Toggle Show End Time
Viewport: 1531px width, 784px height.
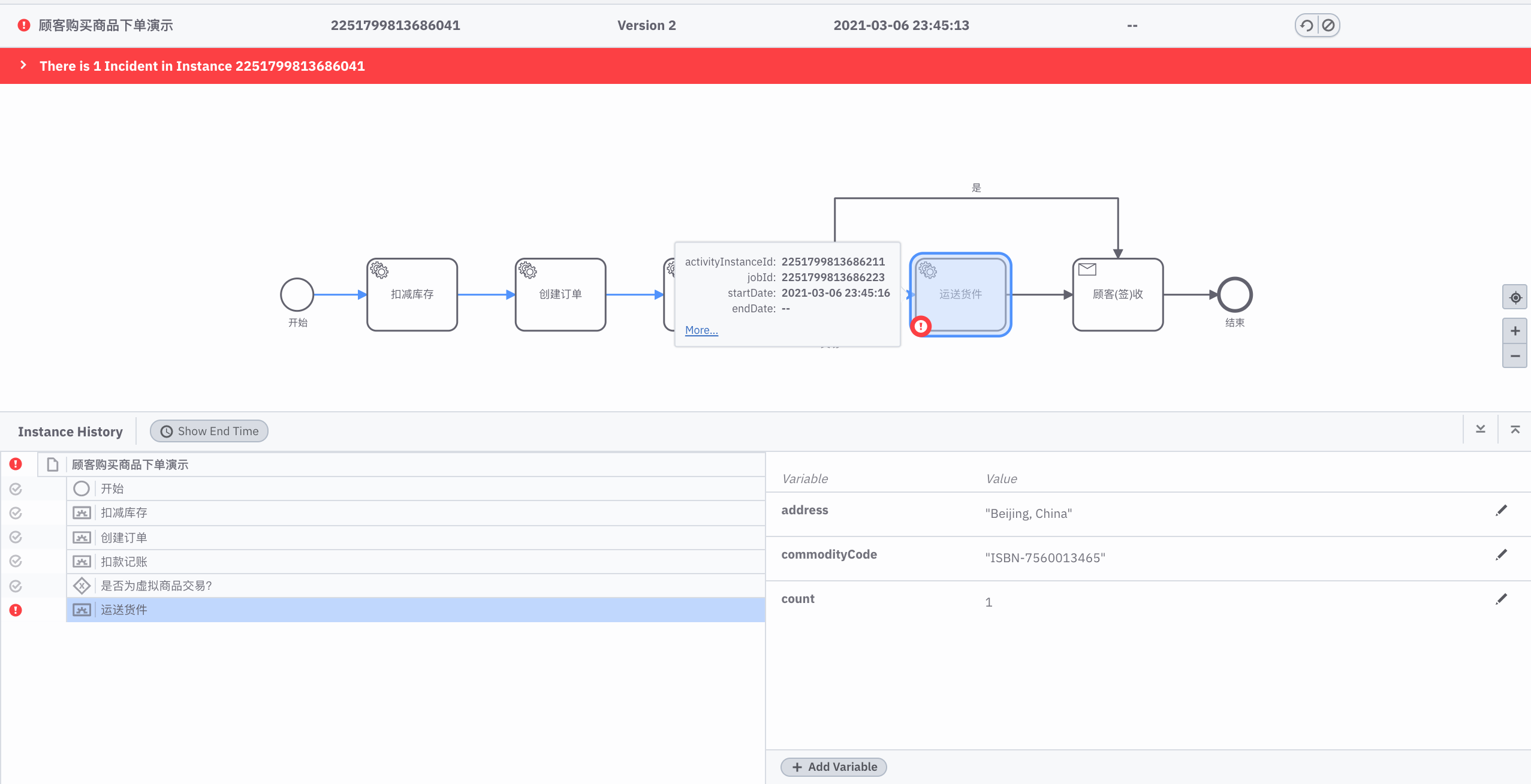(x=209, y=431)
